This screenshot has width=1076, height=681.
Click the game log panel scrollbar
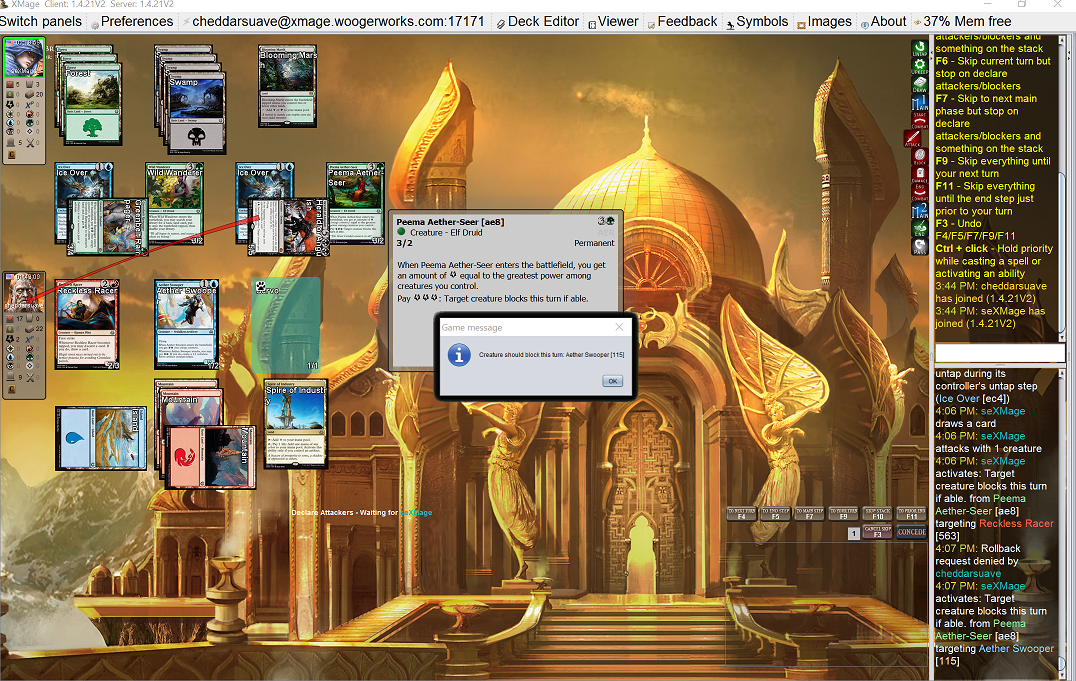pos(1062,522)
